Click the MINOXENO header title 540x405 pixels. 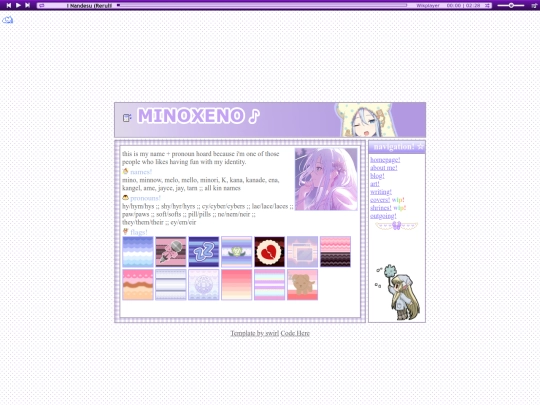point(199,116)
